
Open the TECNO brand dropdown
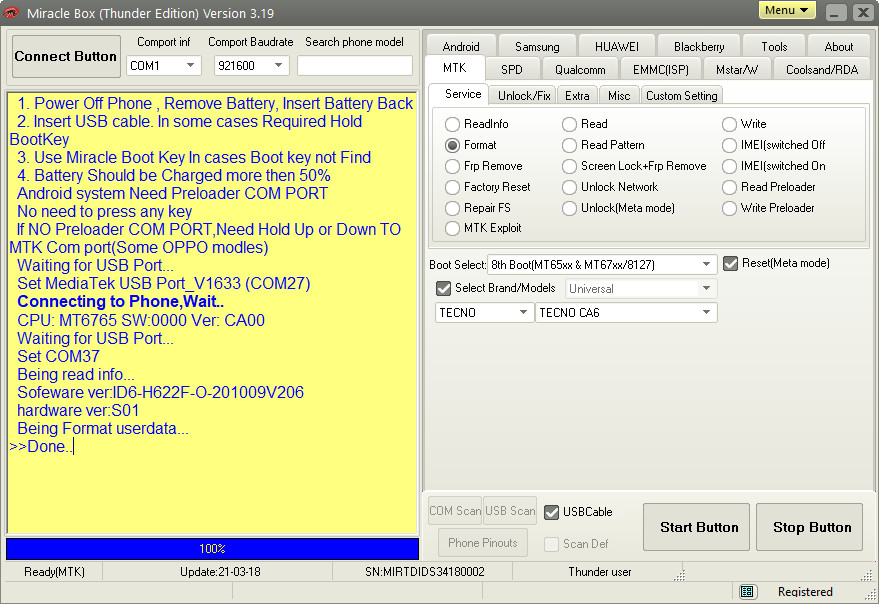(484, 312)
